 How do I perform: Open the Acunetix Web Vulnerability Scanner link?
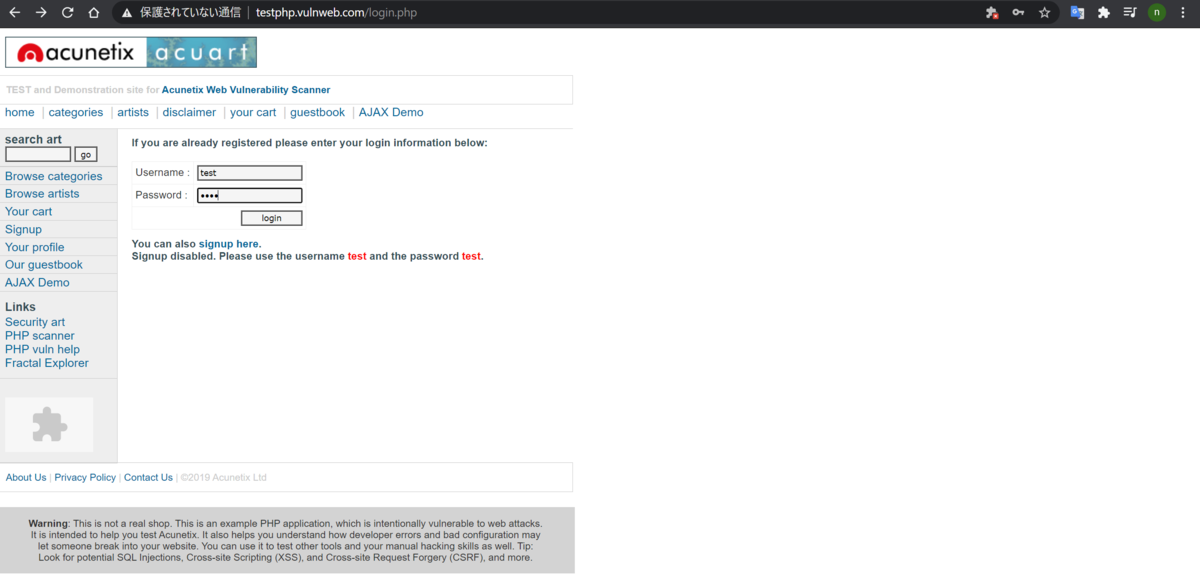[x=246, y=90]
